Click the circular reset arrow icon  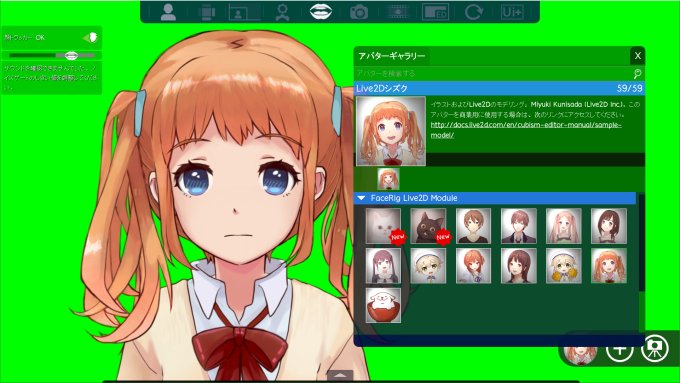[x=473, y=12]
